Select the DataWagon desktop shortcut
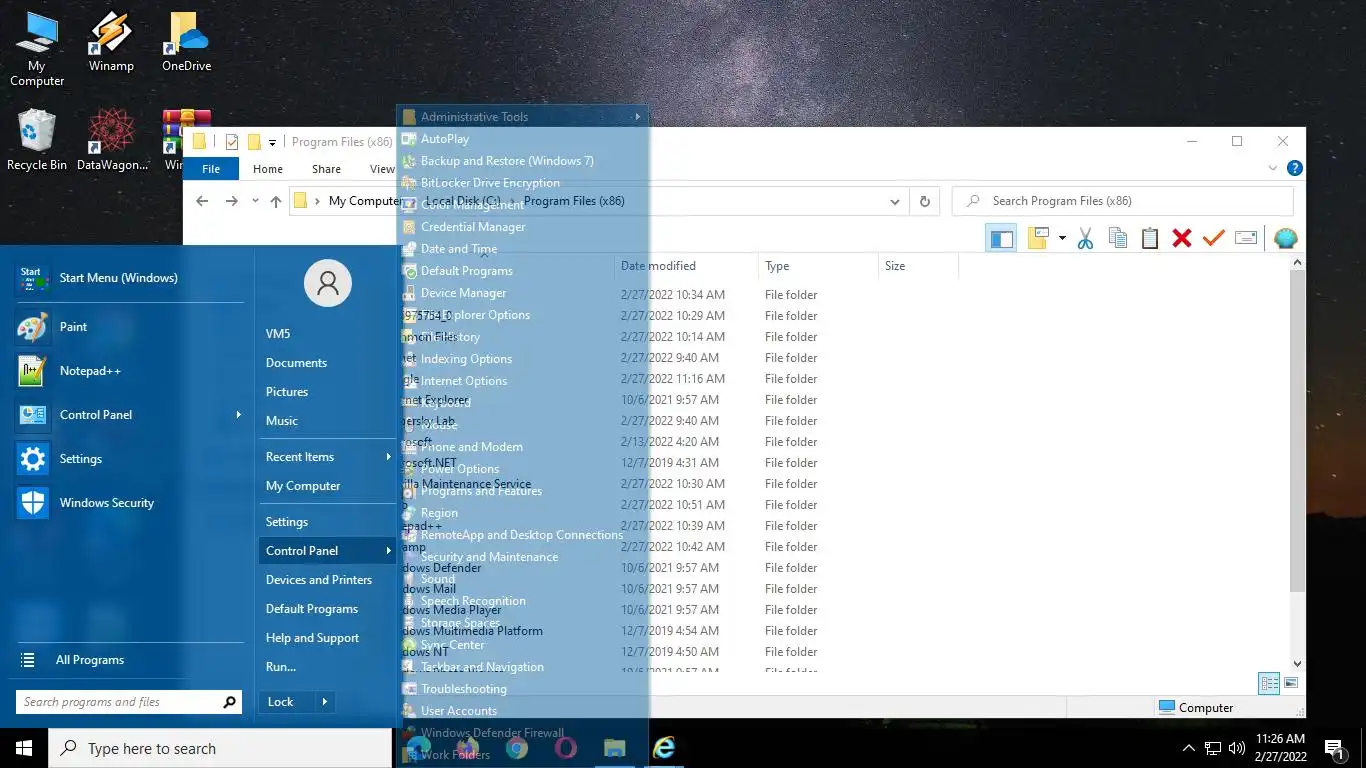Screen dimensions: 1366x768 112,140
